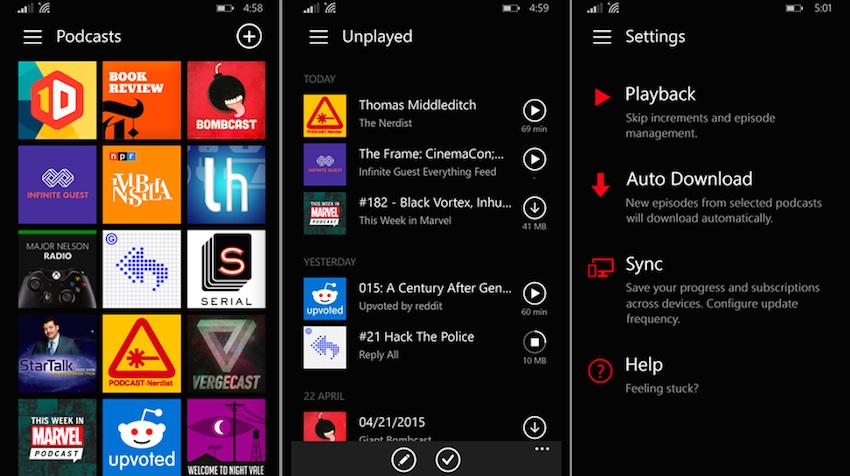Viewport: 850px width, 476px height.
Task: Tap the red Auto Download arrow icon
Action: (600, 184)
